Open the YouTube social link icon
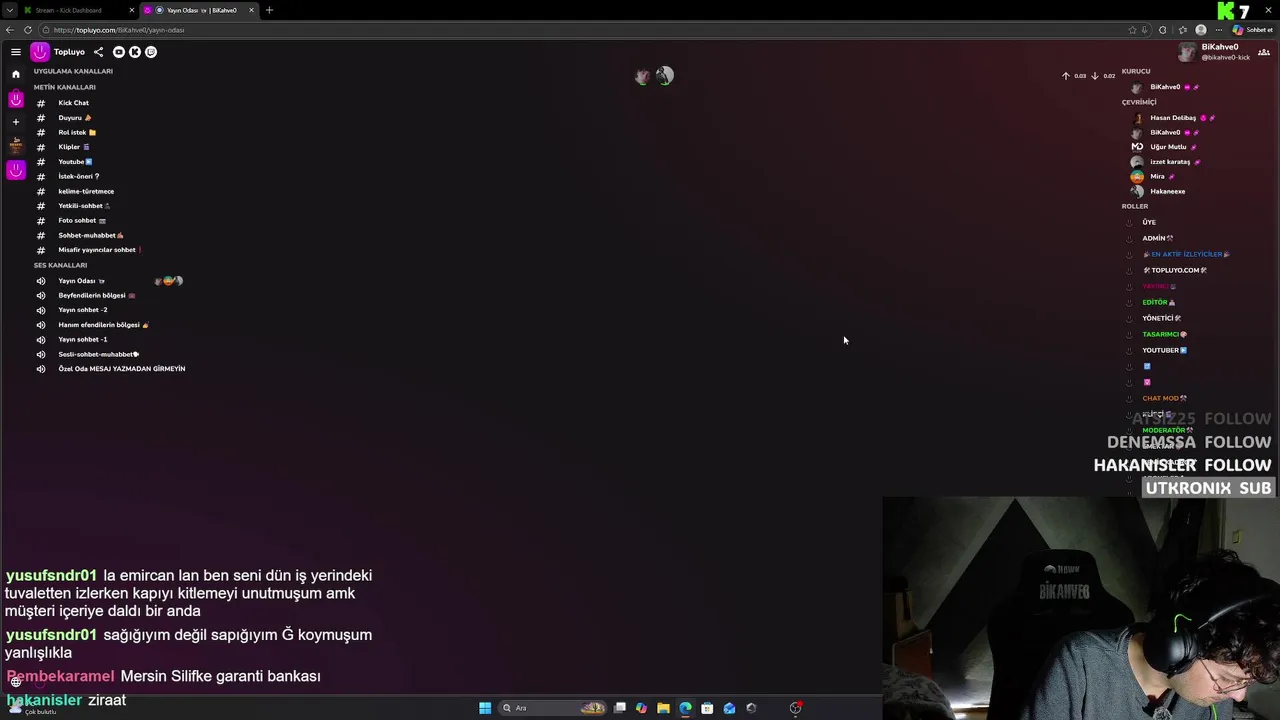The height and width of the screenshot is (720, 1280). coord(119,52)
